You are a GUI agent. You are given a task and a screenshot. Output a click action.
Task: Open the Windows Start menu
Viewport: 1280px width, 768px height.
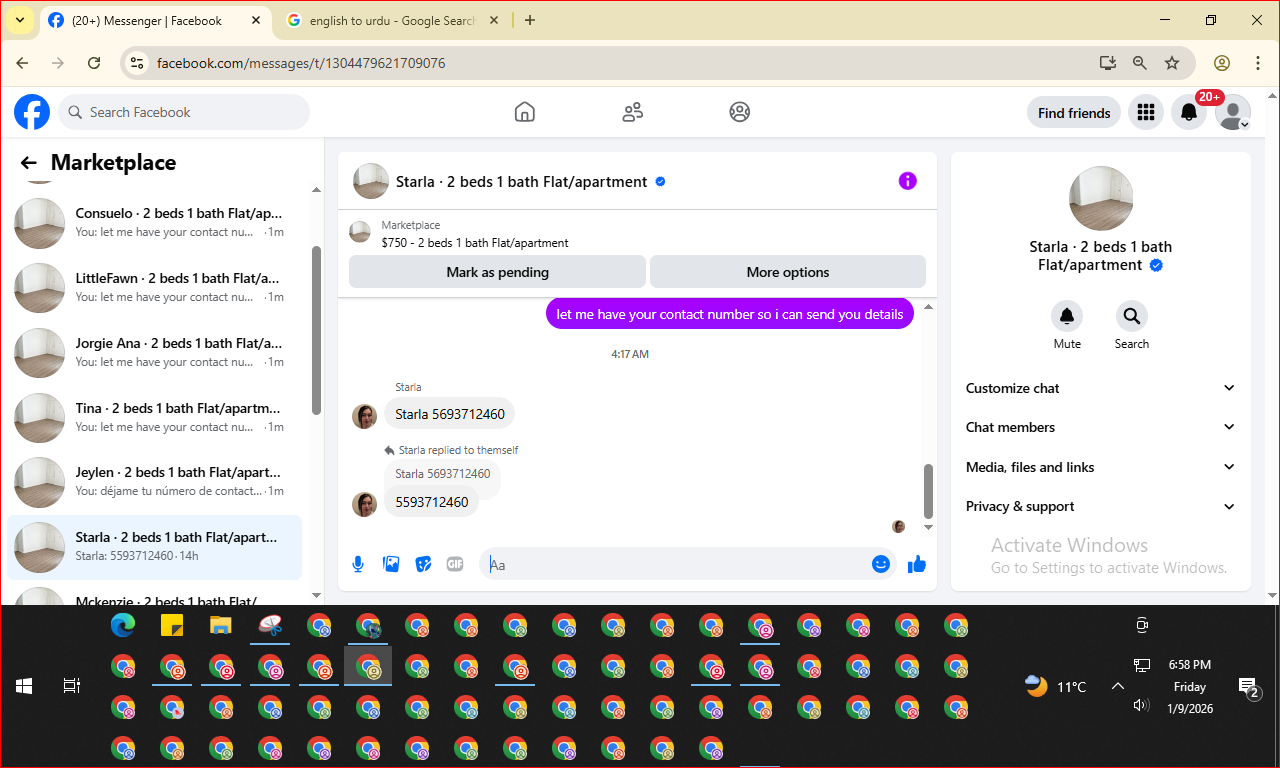(24, 686)
